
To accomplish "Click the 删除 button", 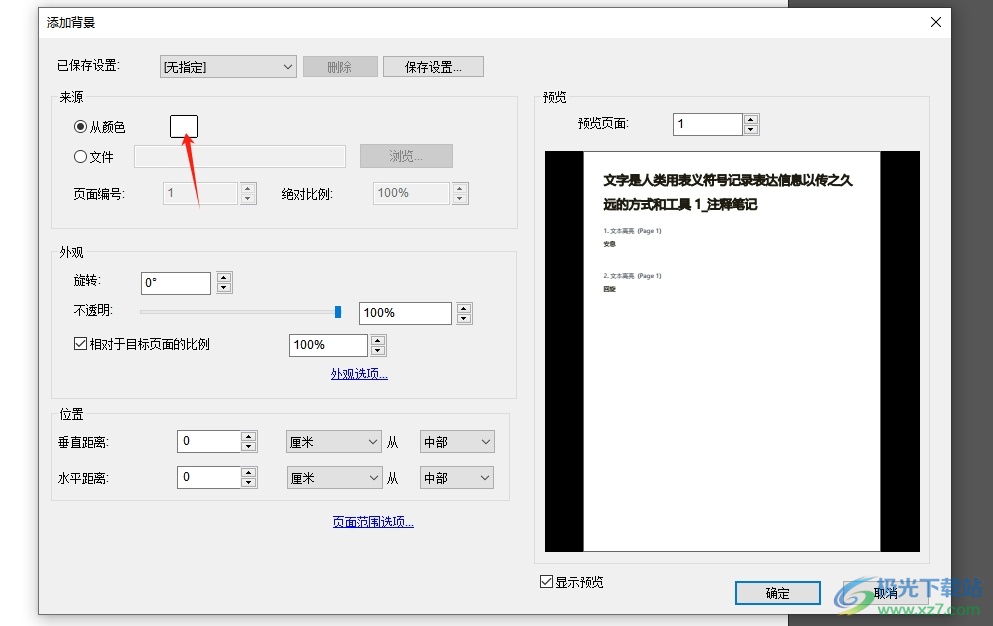I will (340, 67).
